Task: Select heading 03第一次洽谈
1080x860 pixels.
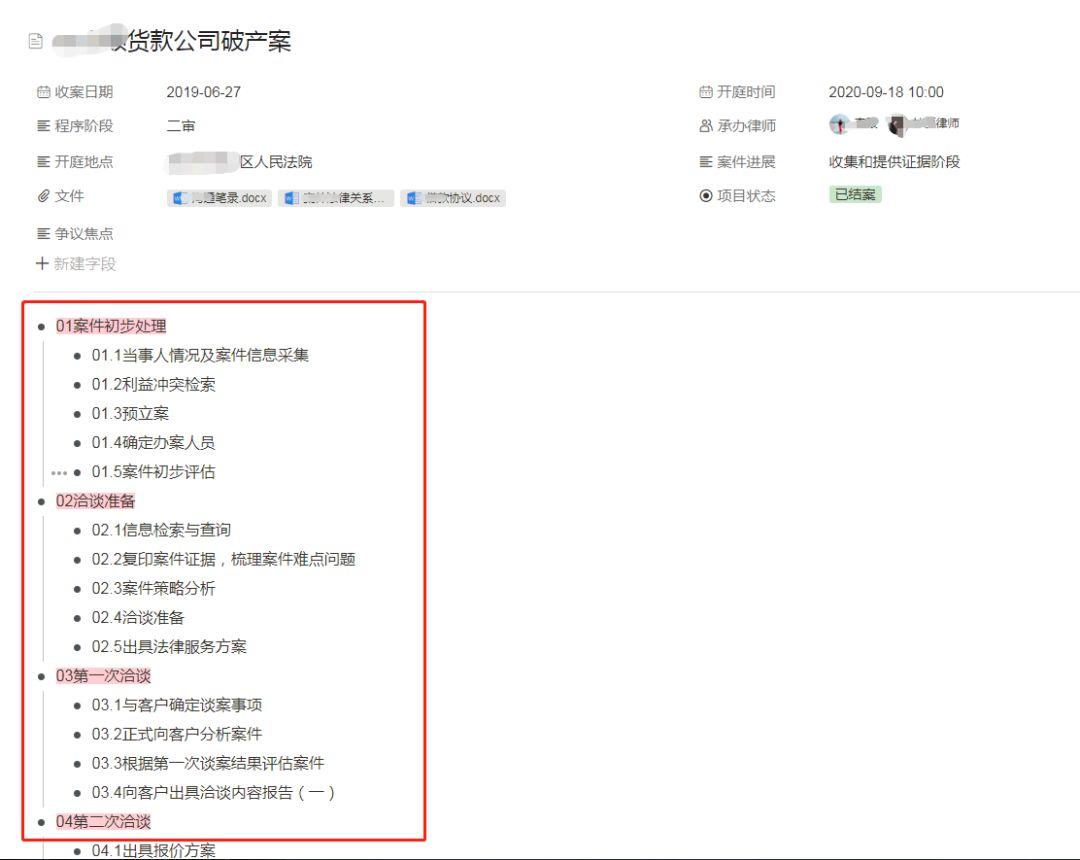Action: click(103, 676)
